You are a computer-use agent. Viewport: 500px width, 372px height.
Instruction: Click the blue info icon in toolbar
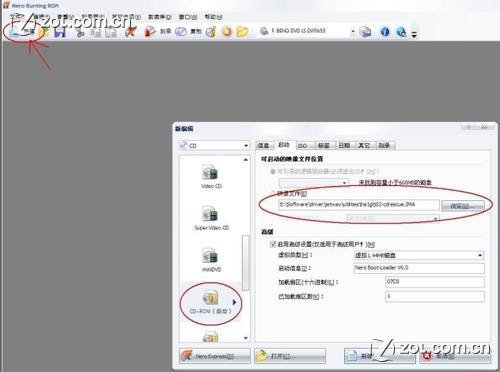[x=385, y=32]
